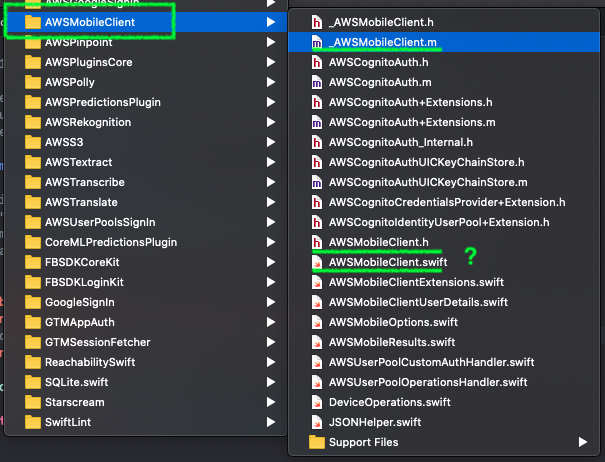The width and height of the screenshot is (605, 462).
Task: Expand the Starscream submenu arrow
Action: 271,402
